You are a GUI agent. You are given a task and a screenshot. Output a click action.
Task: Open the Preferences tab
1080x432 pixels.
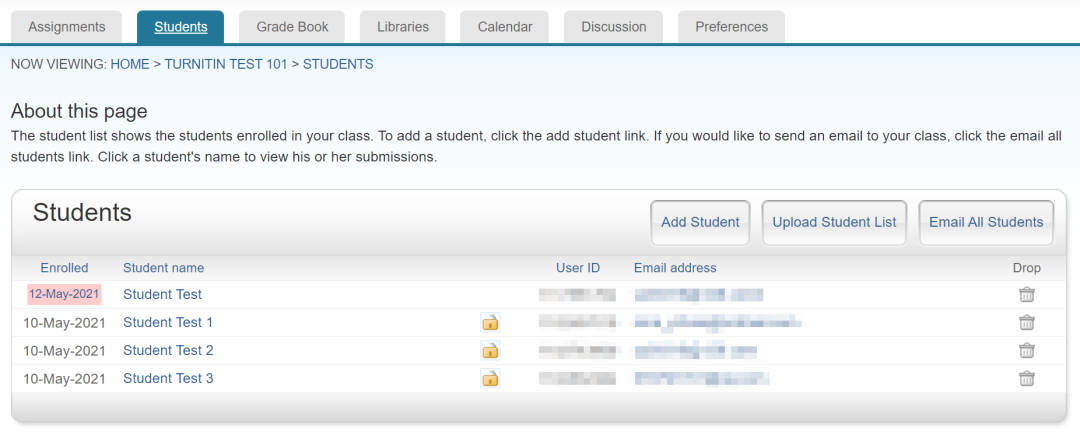[731, 27]
